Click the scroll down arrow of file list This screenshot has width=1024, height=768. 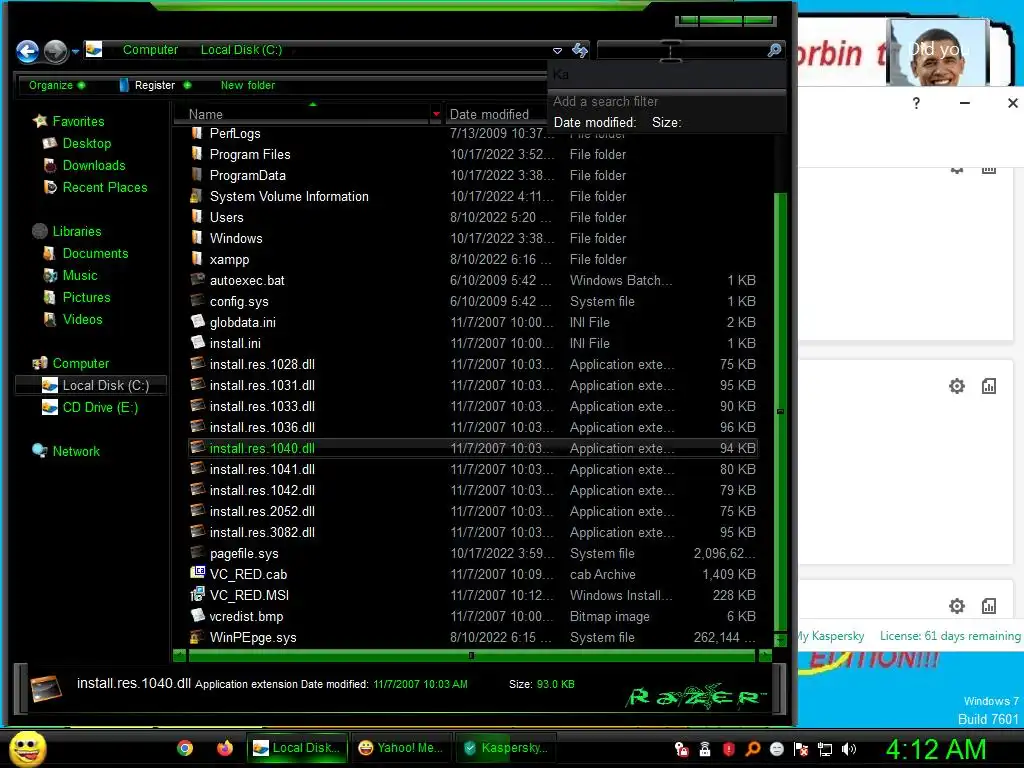[x=780, y=639]
